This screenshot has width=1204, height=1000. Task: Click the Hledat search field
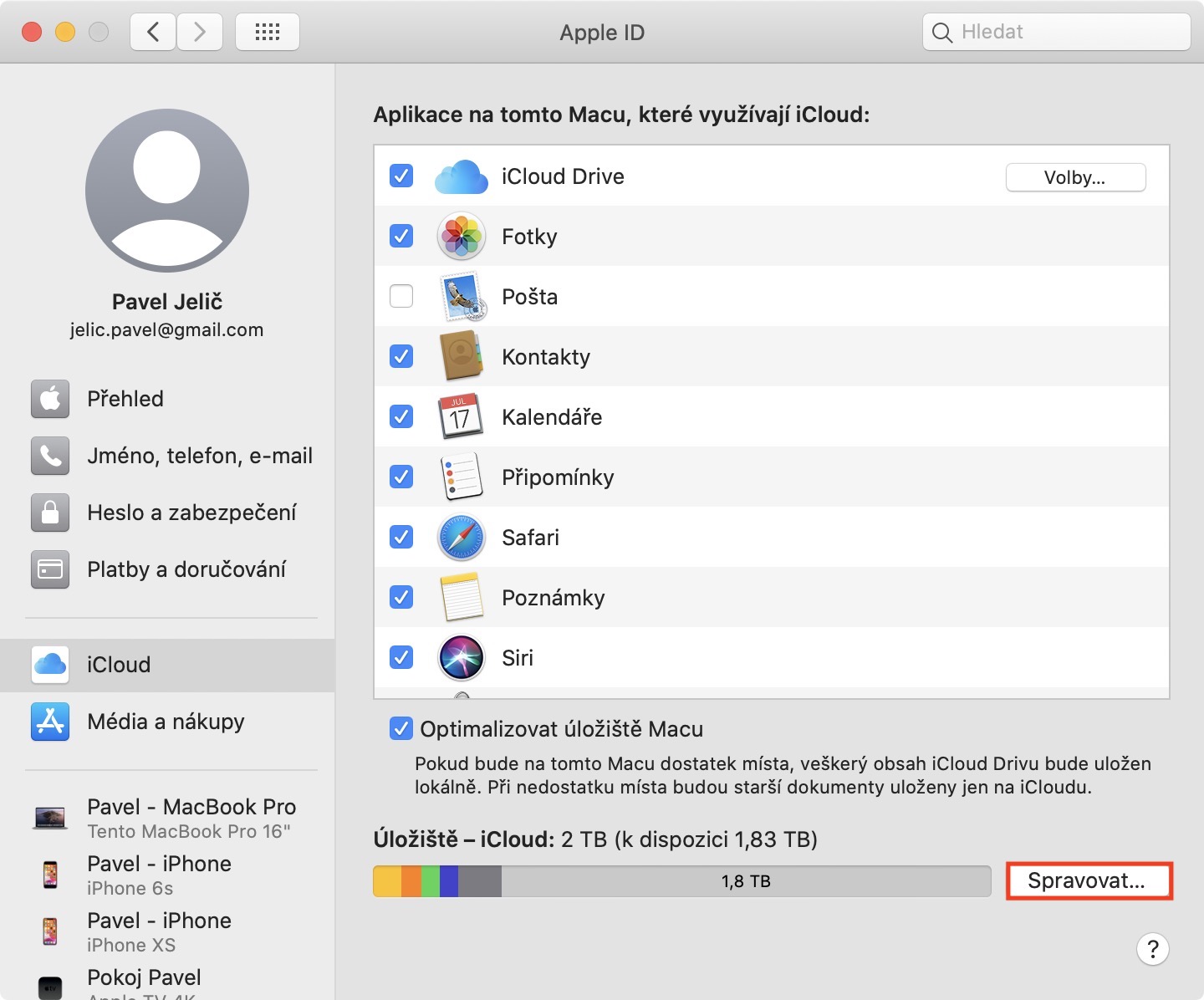tap(1057, 32)
